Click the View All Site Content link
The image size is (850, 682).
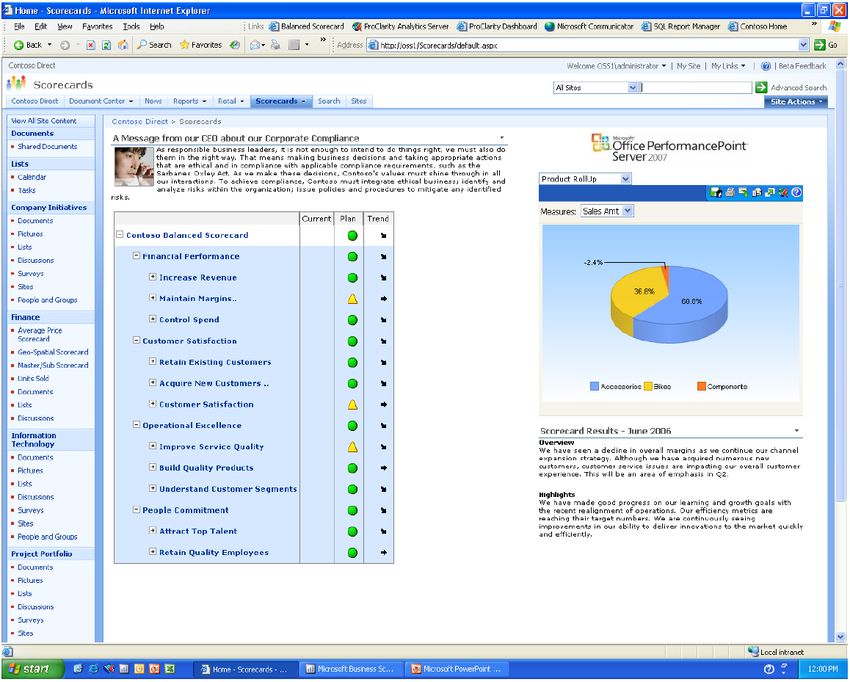[44, 121]
